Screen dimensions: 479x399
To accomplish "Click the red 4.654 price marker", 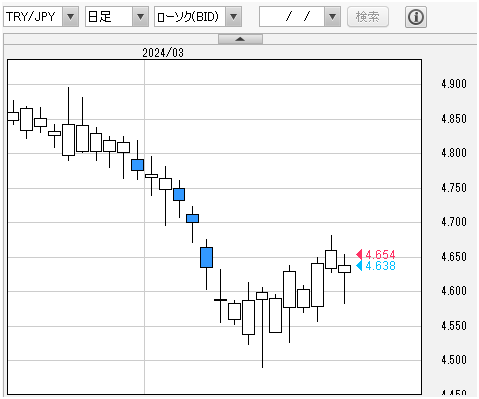I will (376, 255).
